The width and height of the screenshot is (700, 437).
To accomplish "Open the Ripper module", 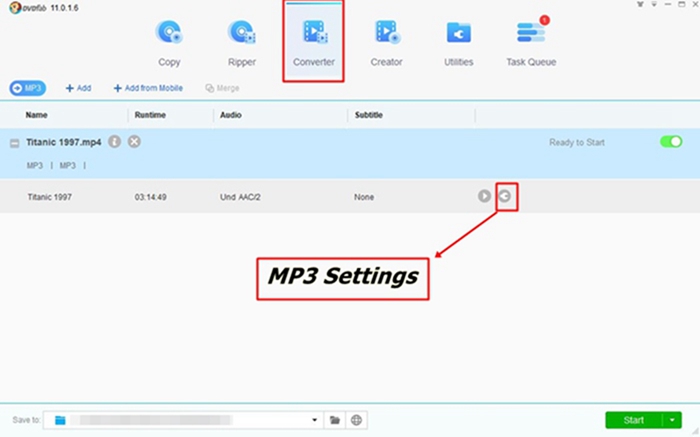I will click(x=241, y=42).
